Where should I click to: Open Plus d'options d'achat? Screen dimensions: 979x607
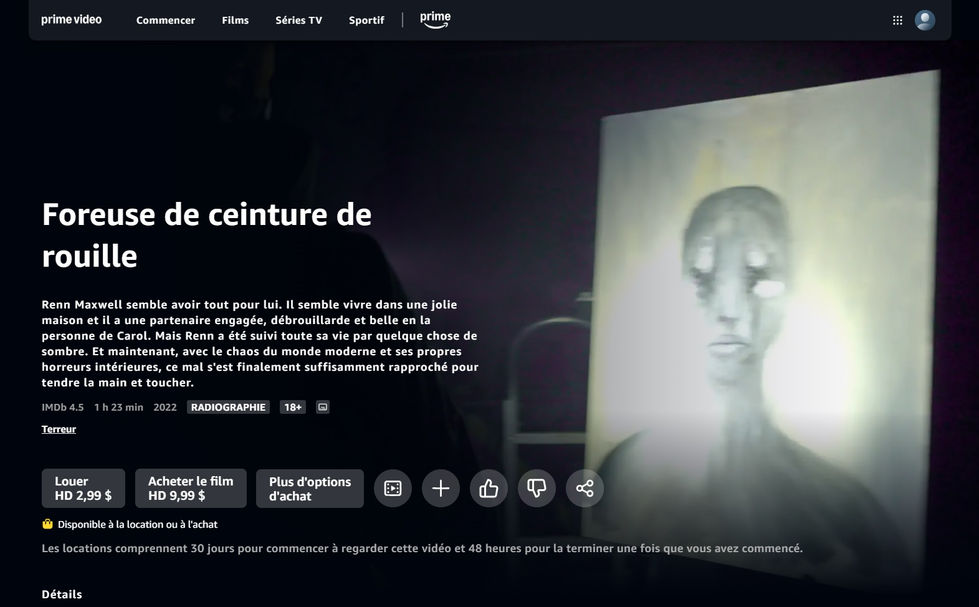[x=310, y=488]
